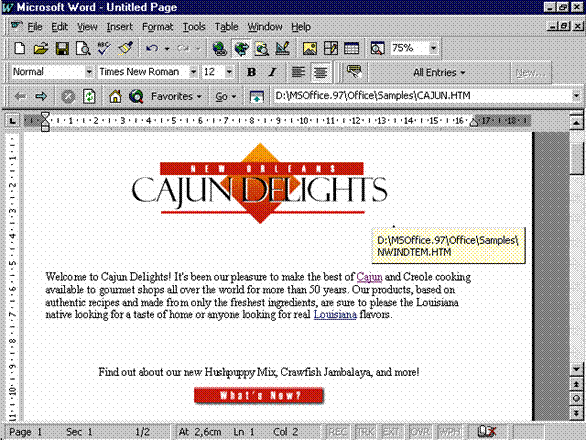Click the Insert Hyperlink globe icon

coord(220,49)
